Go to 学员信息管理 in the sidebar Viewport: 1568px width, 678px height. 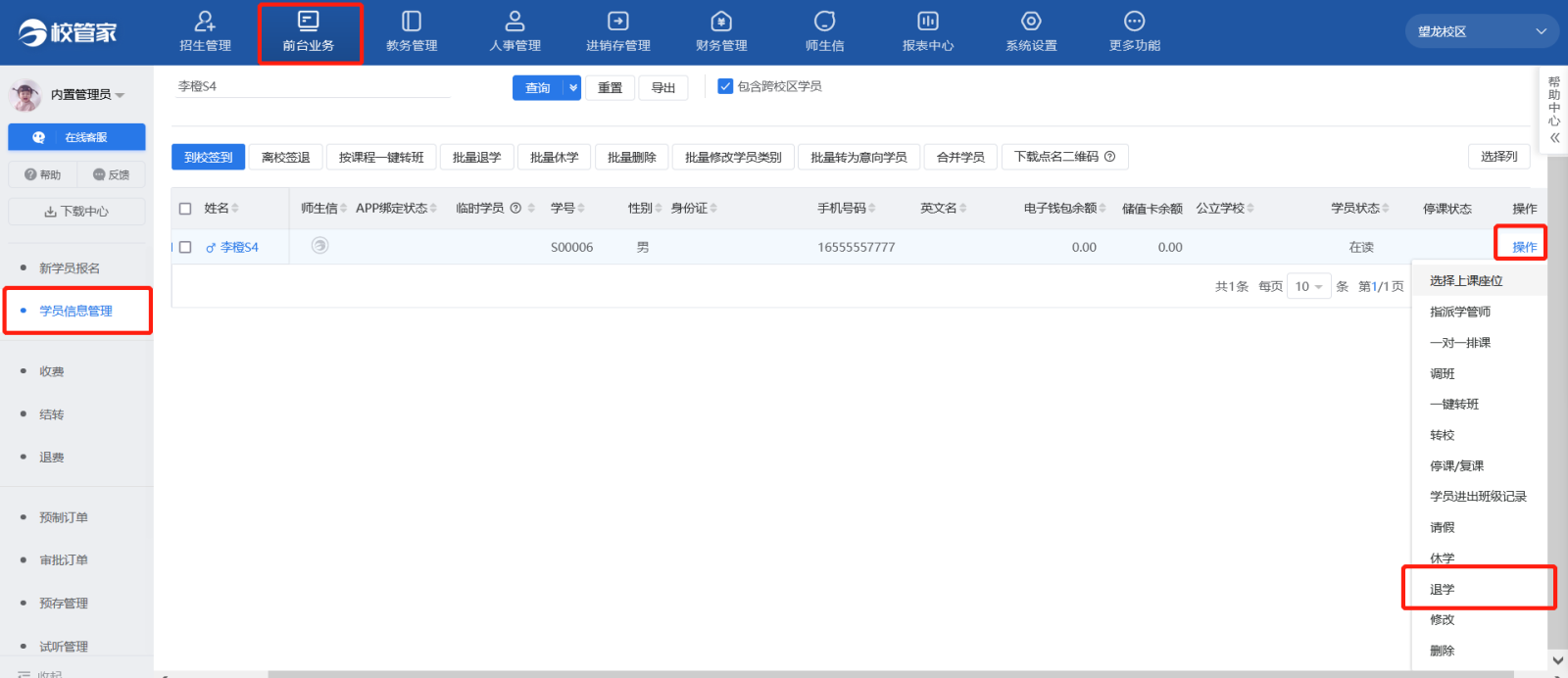[75, 311]
